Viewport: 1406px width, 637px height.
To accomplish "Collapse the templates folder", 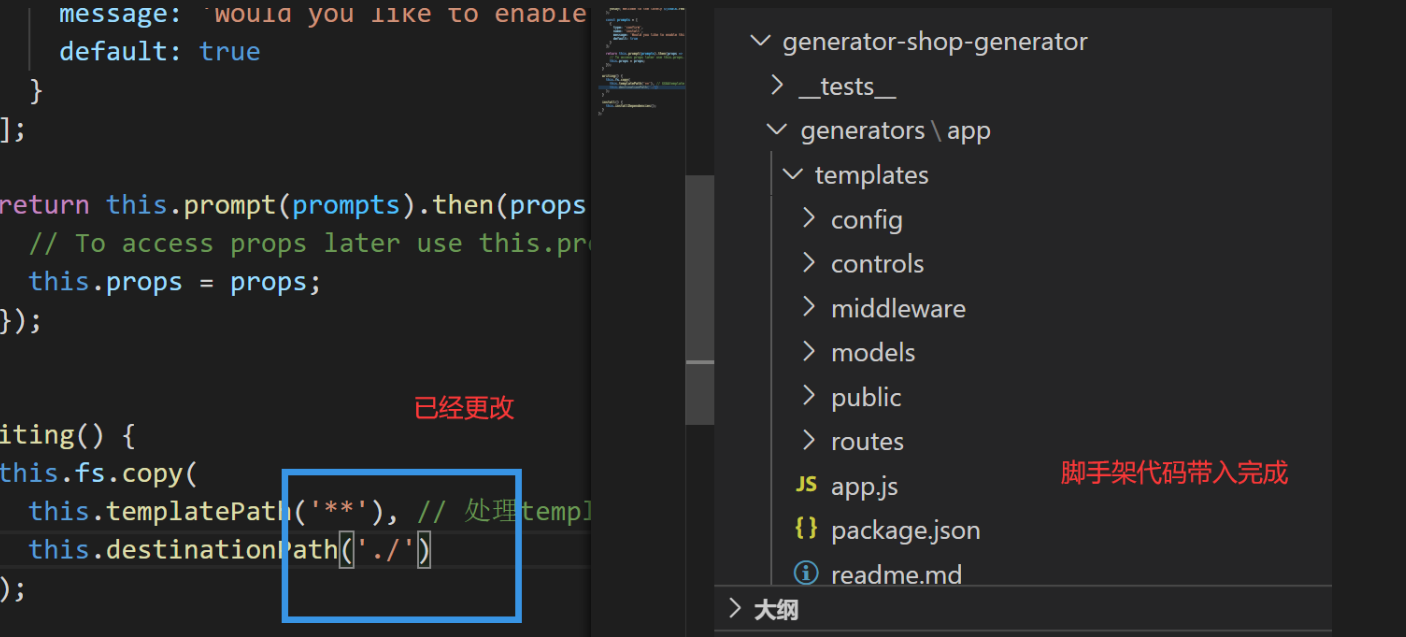I will pyautogui.click(x=793, y=174).
